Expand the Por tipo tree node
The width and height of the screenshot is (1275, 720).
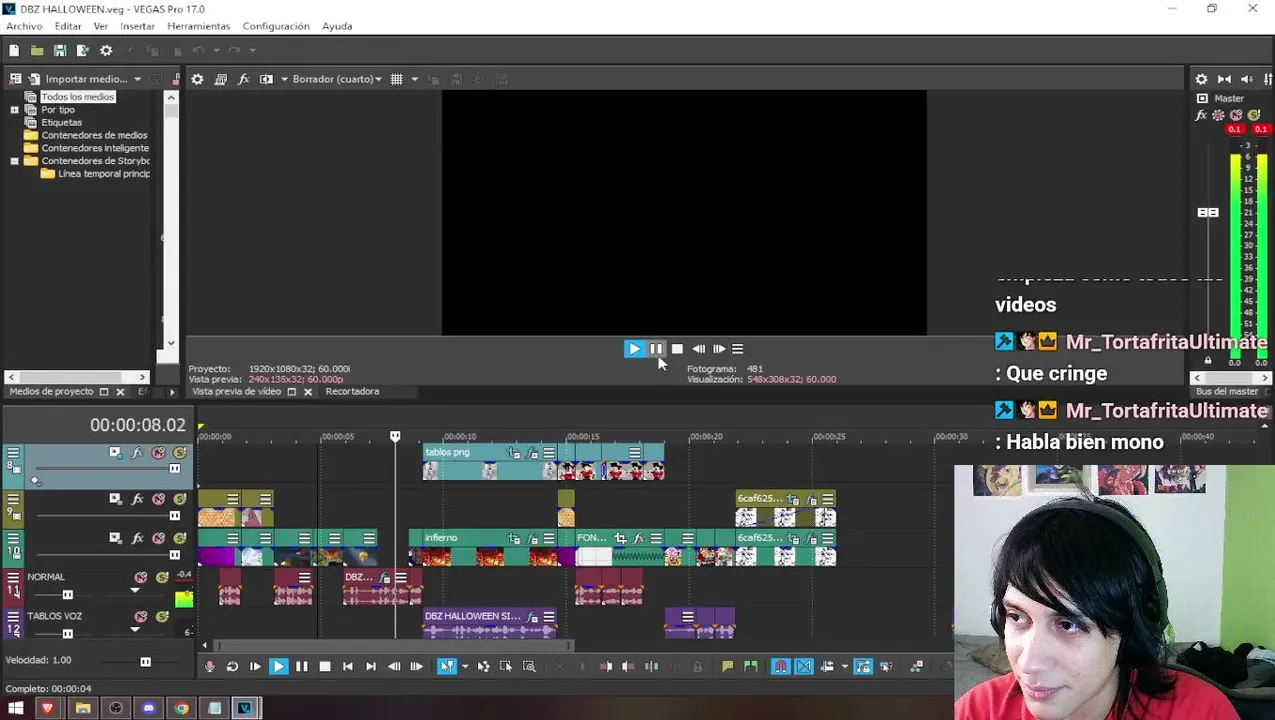(14, 110)
